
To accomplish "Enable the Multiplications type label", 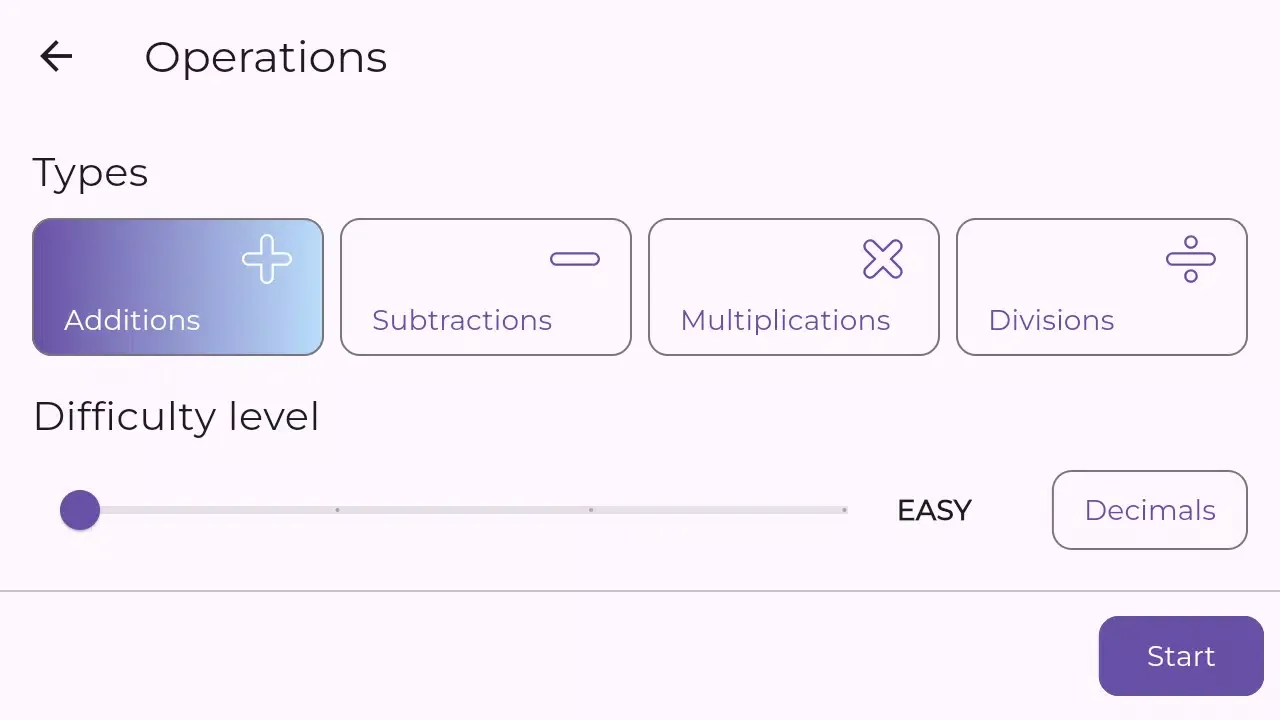I will 785,320.
